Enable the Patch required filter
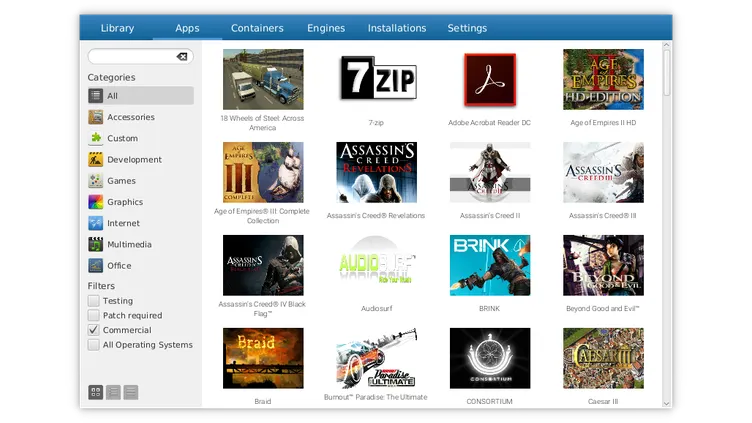Viewport: 752px width, 423px height. tap(94, 315)
